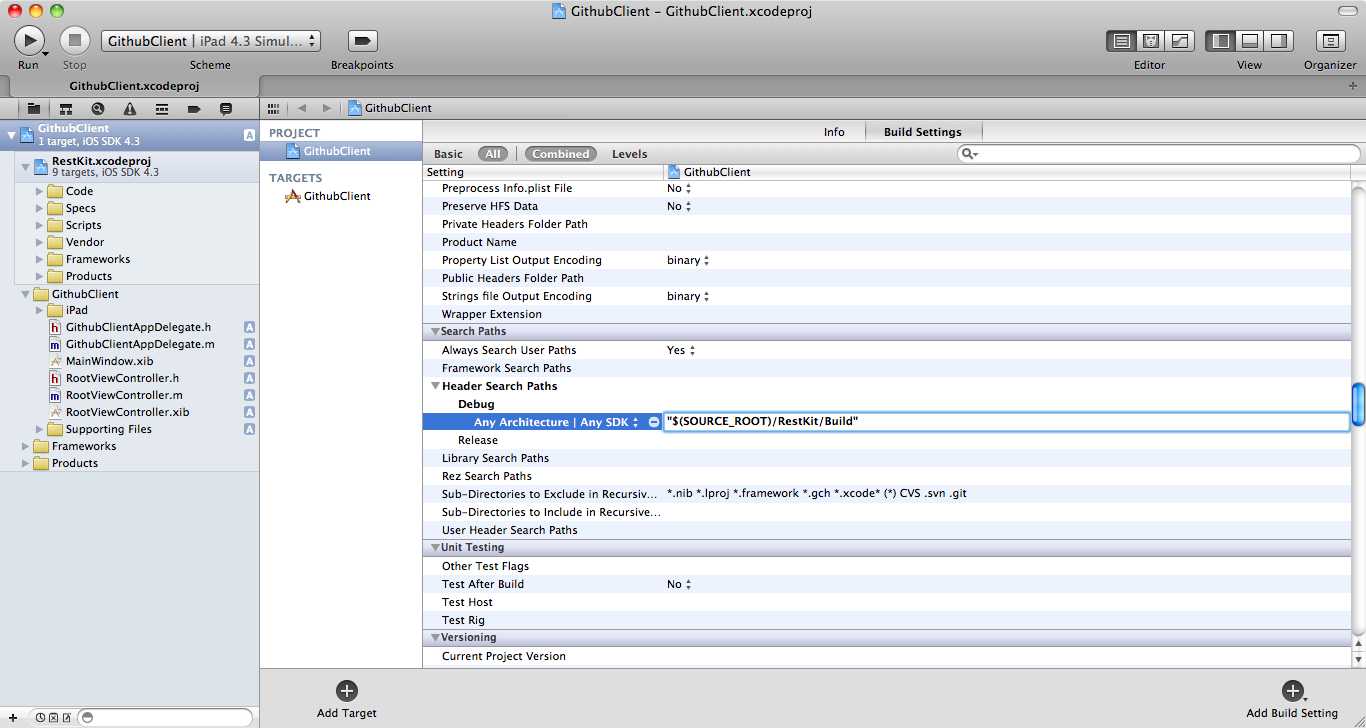Select Levels settings view
The image size is (1366, 728).
pyautogui.click(x=629, y=154)
